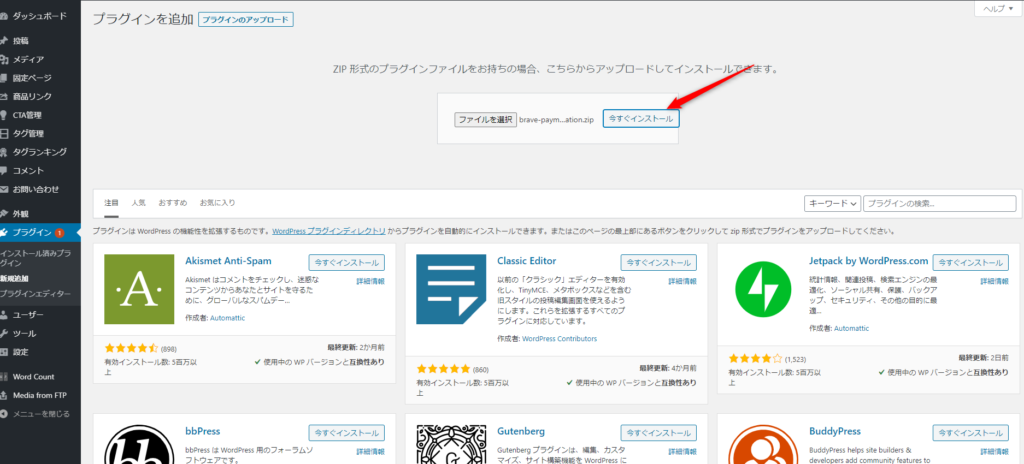Click the bbPress plugin icon
The image size is (1024, 464).
point(138,446)
